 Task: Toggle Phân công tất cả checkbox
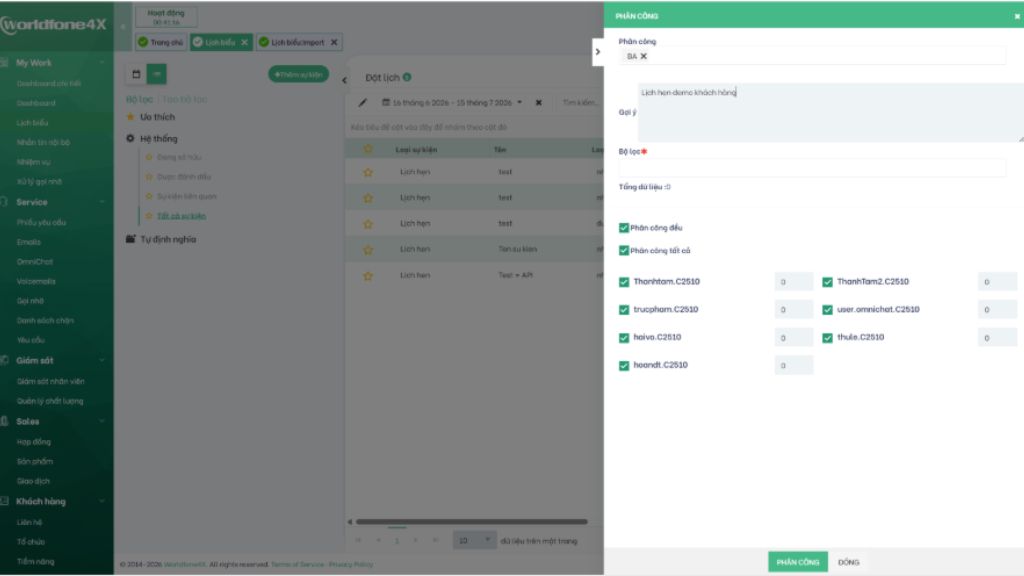624,250
